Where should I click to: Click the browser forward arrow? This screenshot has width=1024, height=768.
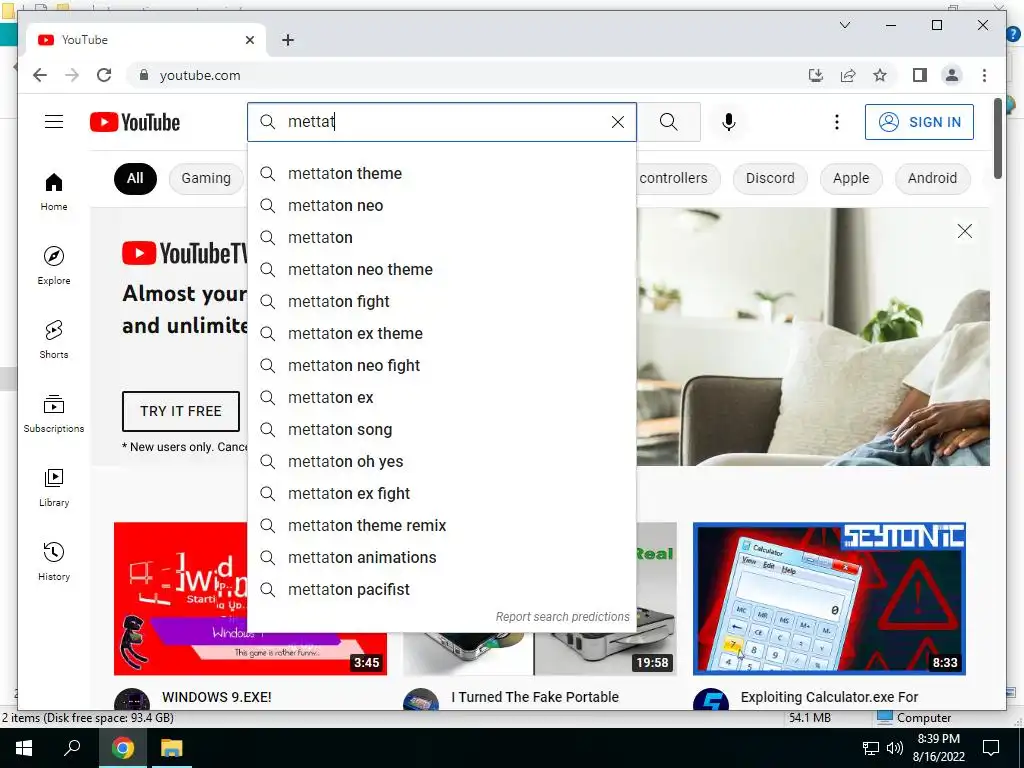(x=72, y=75)
